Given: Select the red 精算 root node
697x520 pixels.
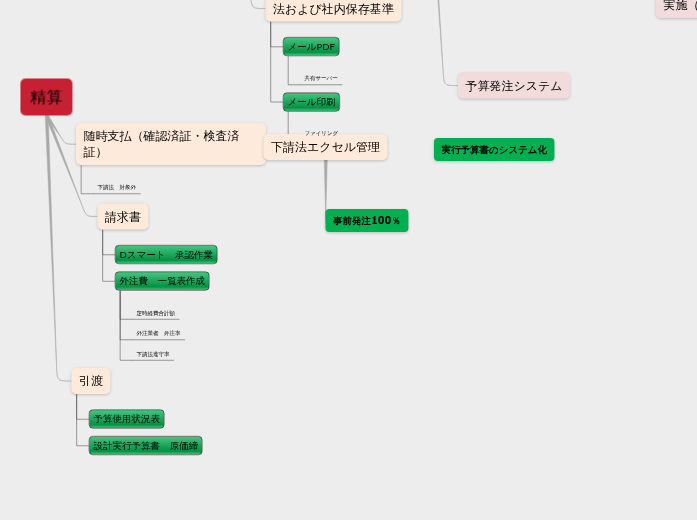Looking at the screenshot, I should coord(46,97).
